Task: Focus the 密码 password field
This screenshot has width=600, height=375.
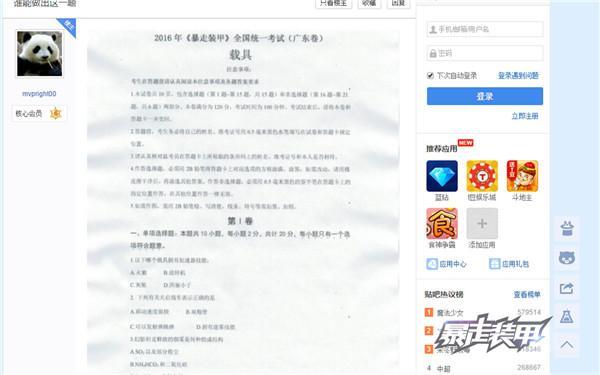Action: point(485,53)
